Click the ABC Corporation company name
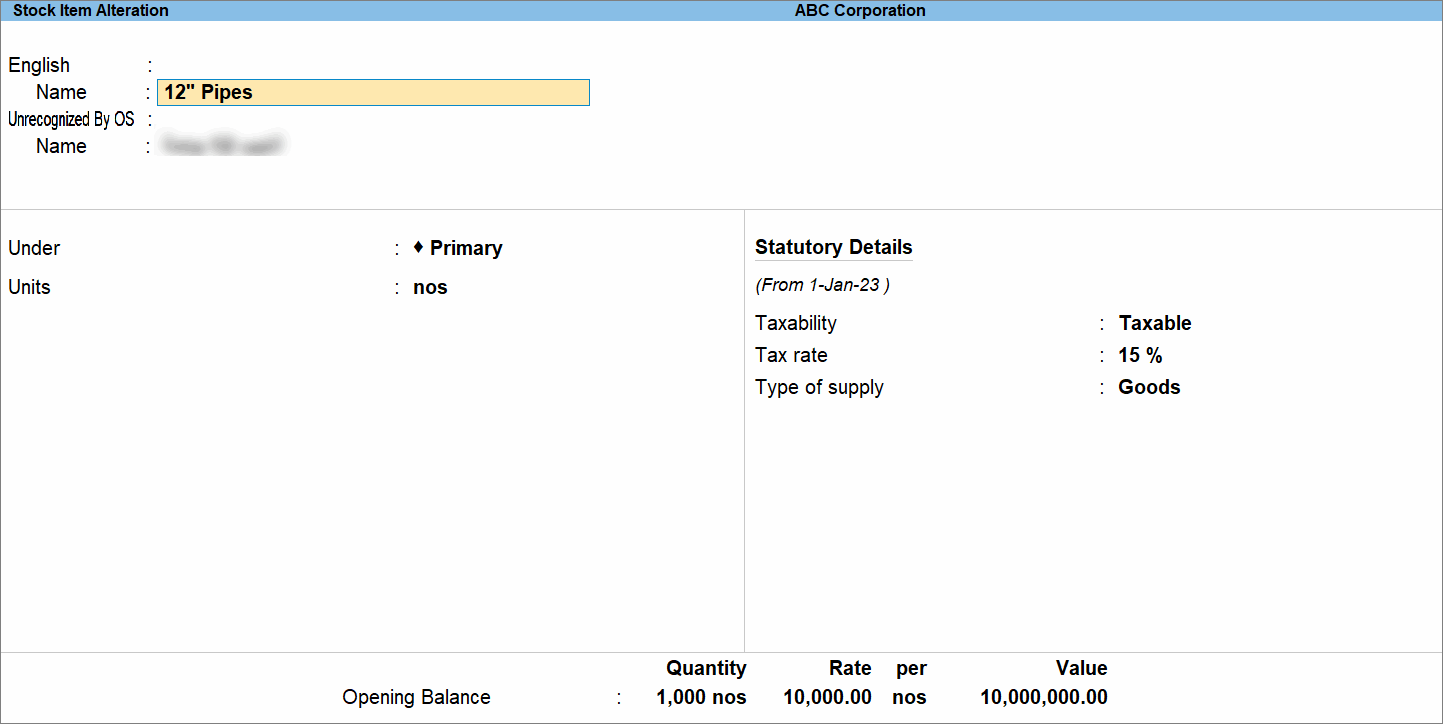The height and width of the screenshot is (724, 1443). coord(859,10)
